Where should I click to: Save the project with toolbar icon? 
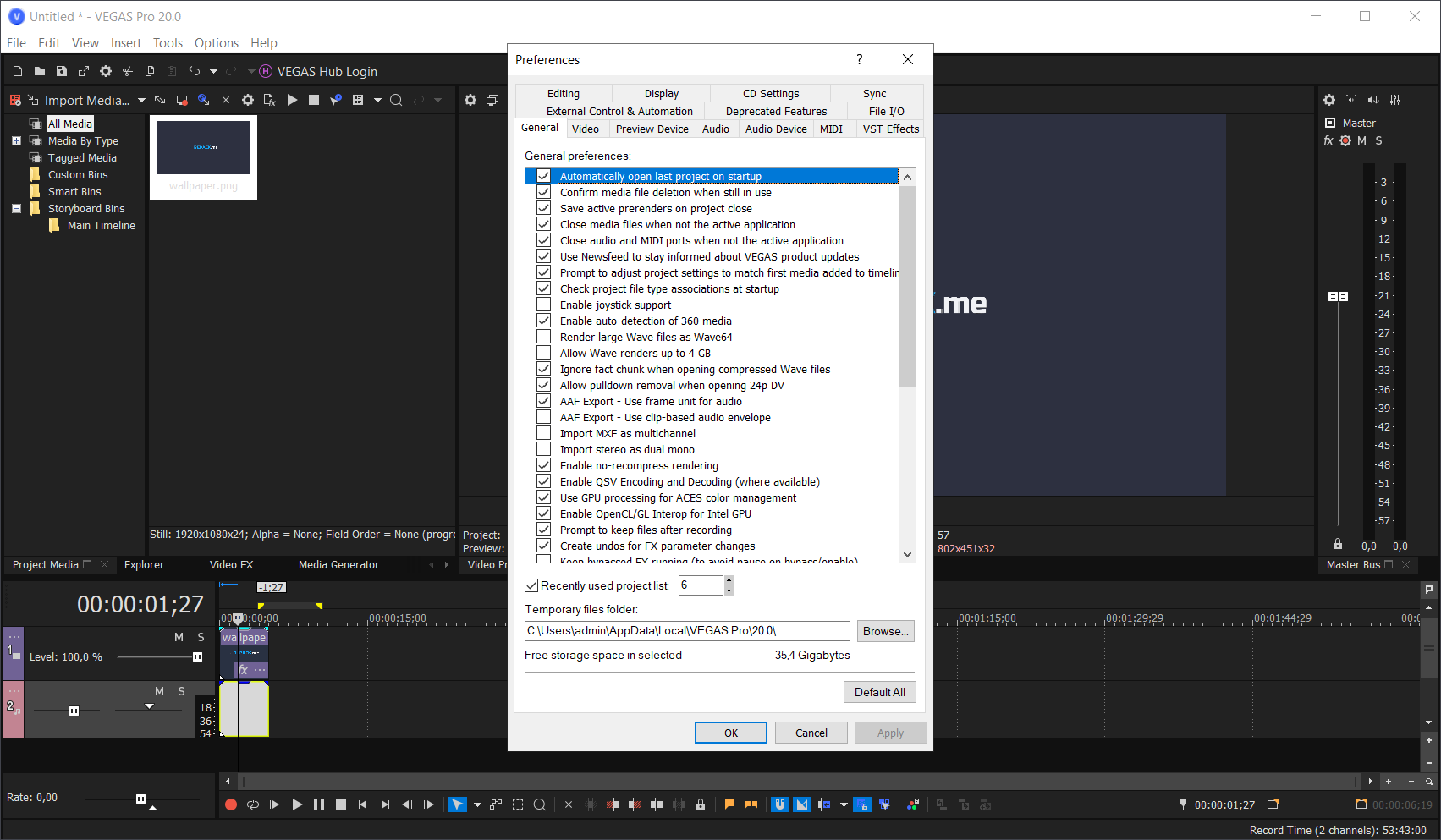(x=62, y=72)
